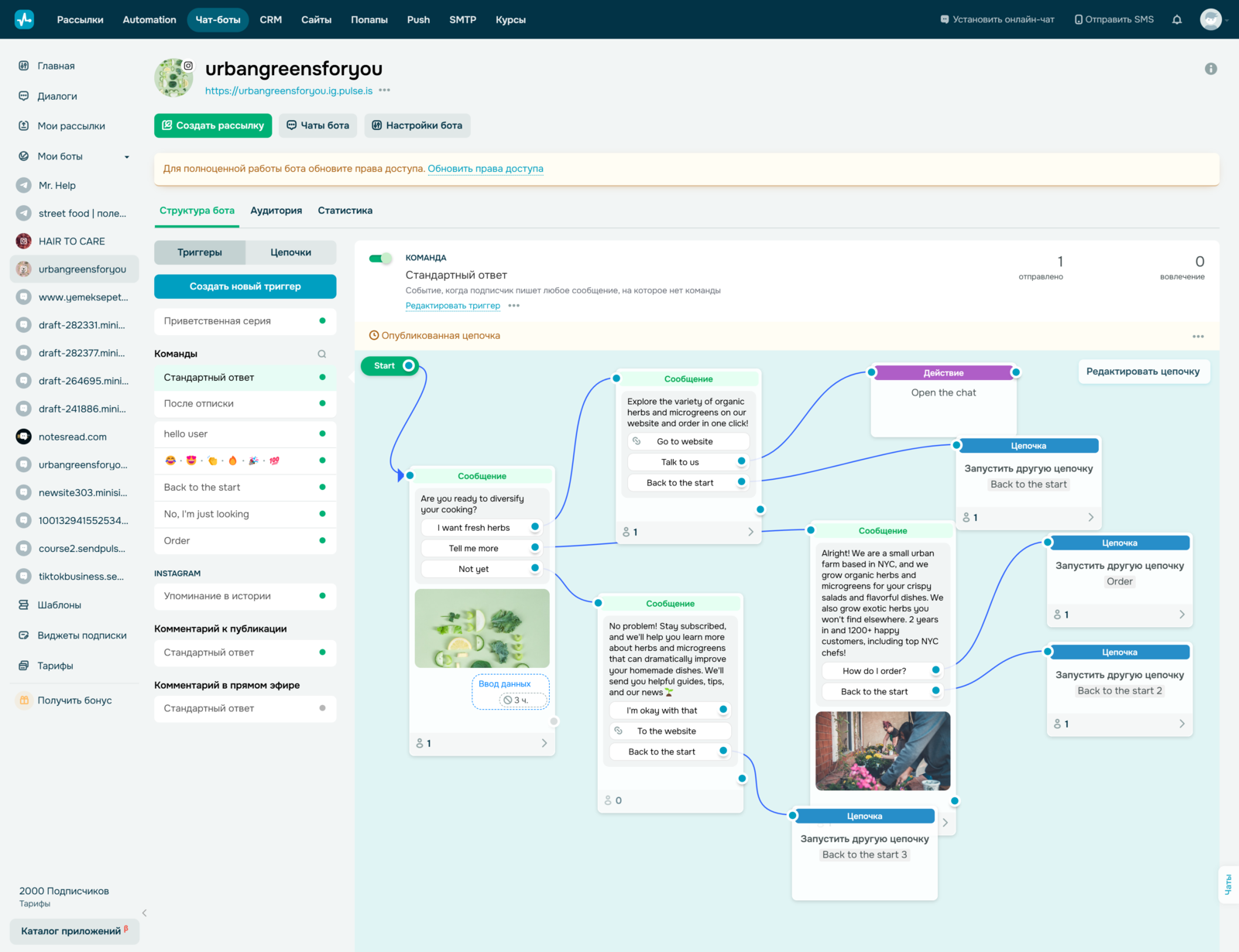Select the emoji command row

pos(245,461)
